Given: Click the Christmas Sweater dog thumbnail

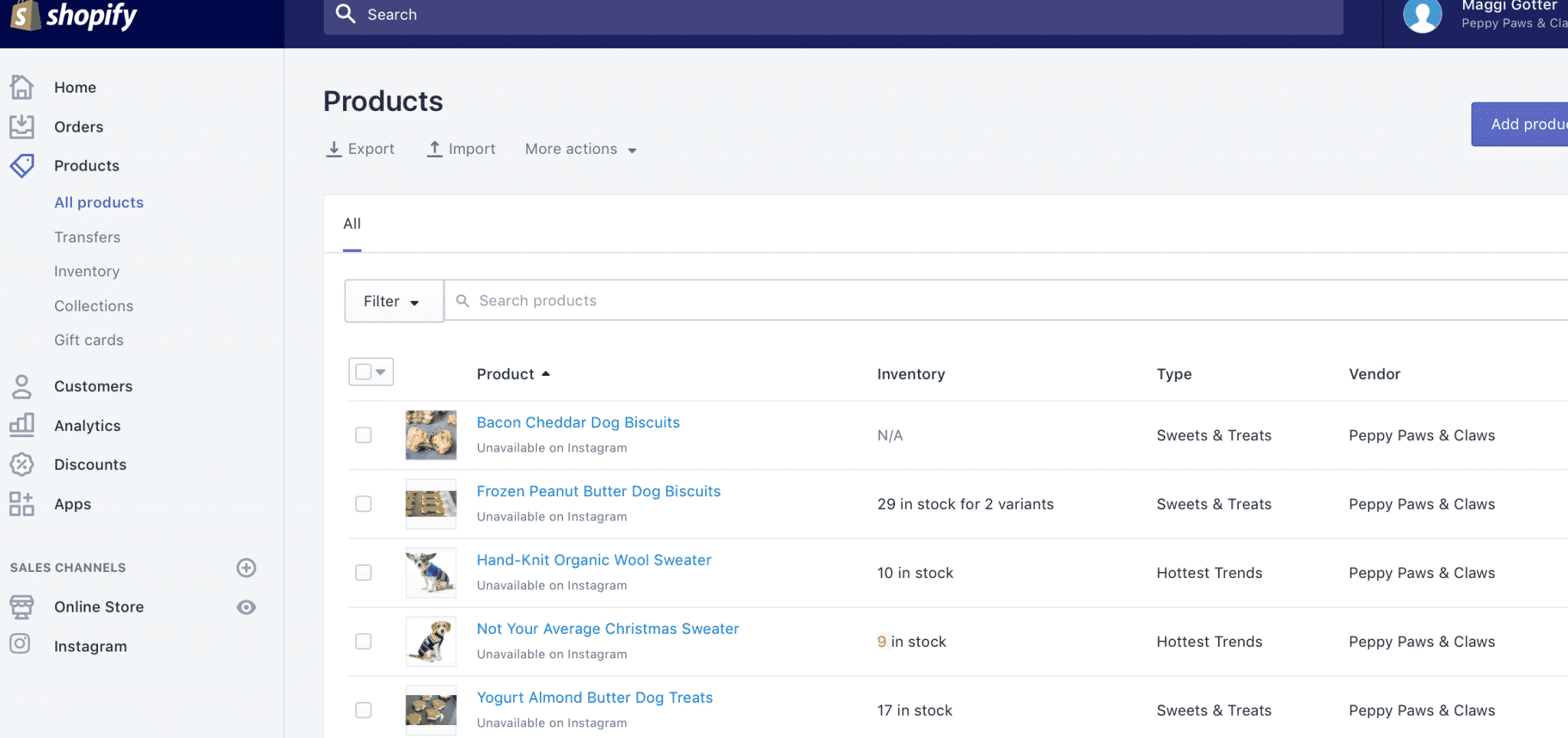Looking at the screenshot, I should (431, 642).
